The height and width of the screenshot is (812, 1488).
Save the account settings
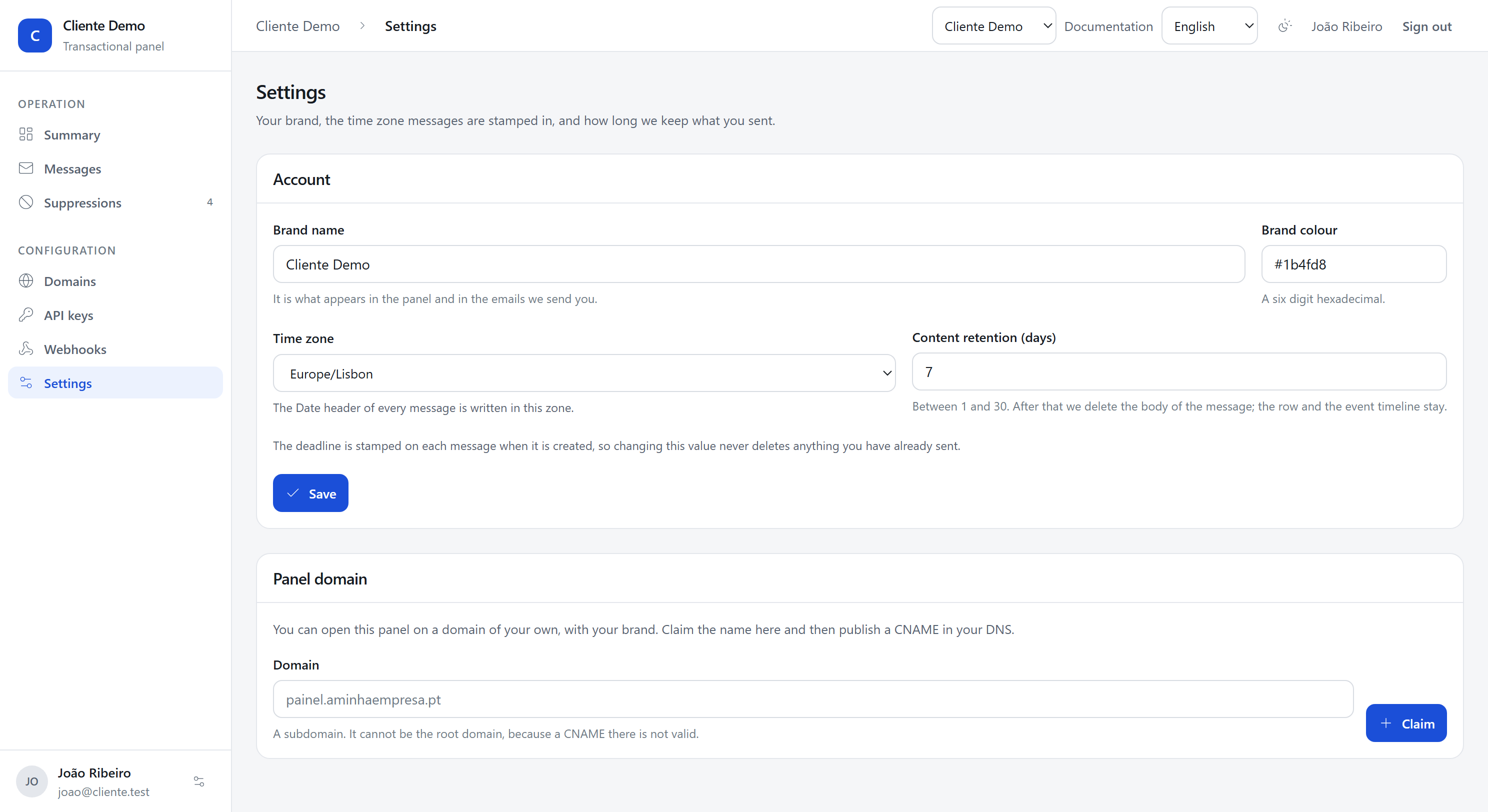pos(310,493)
